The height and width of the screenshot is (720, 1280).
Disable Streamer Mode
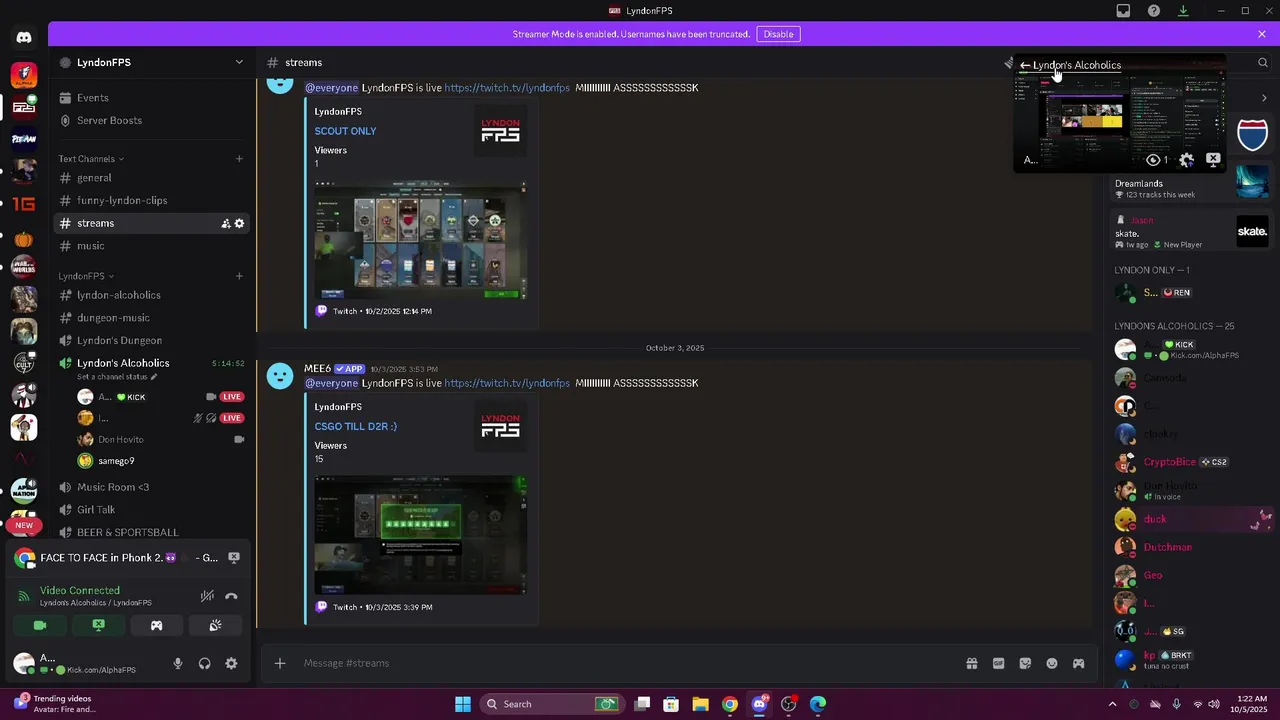pyautogui.click(x=778, y=34)
